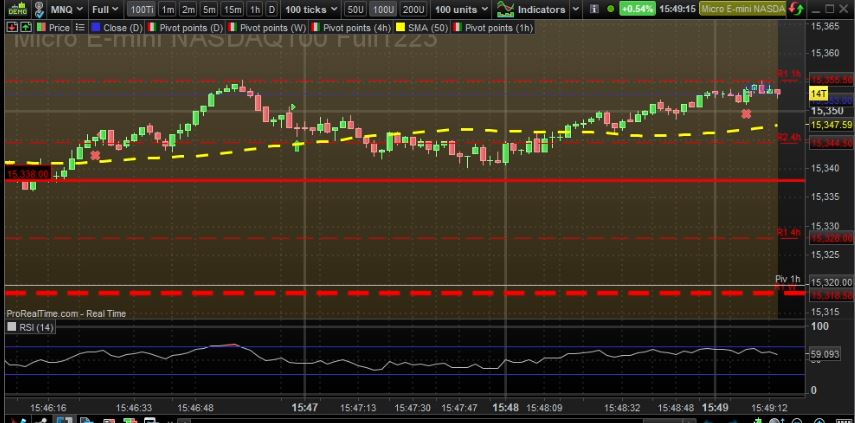This screenshot has width=855, height=423.
Task: Switch to the 2m timeframe
Action: pos(188,9)
